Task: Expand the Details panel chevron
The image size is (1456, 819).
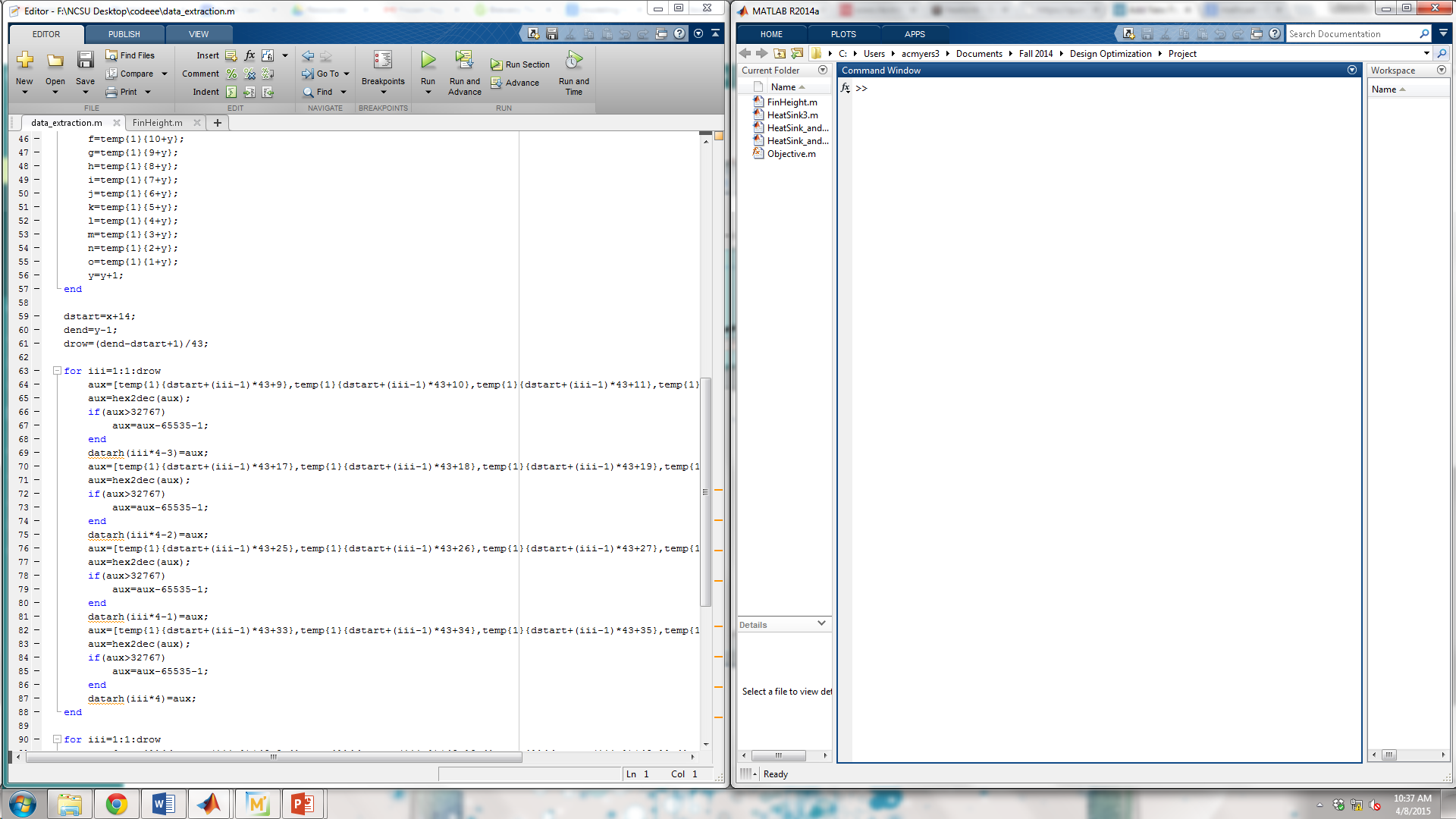Action: pos(821,623)
